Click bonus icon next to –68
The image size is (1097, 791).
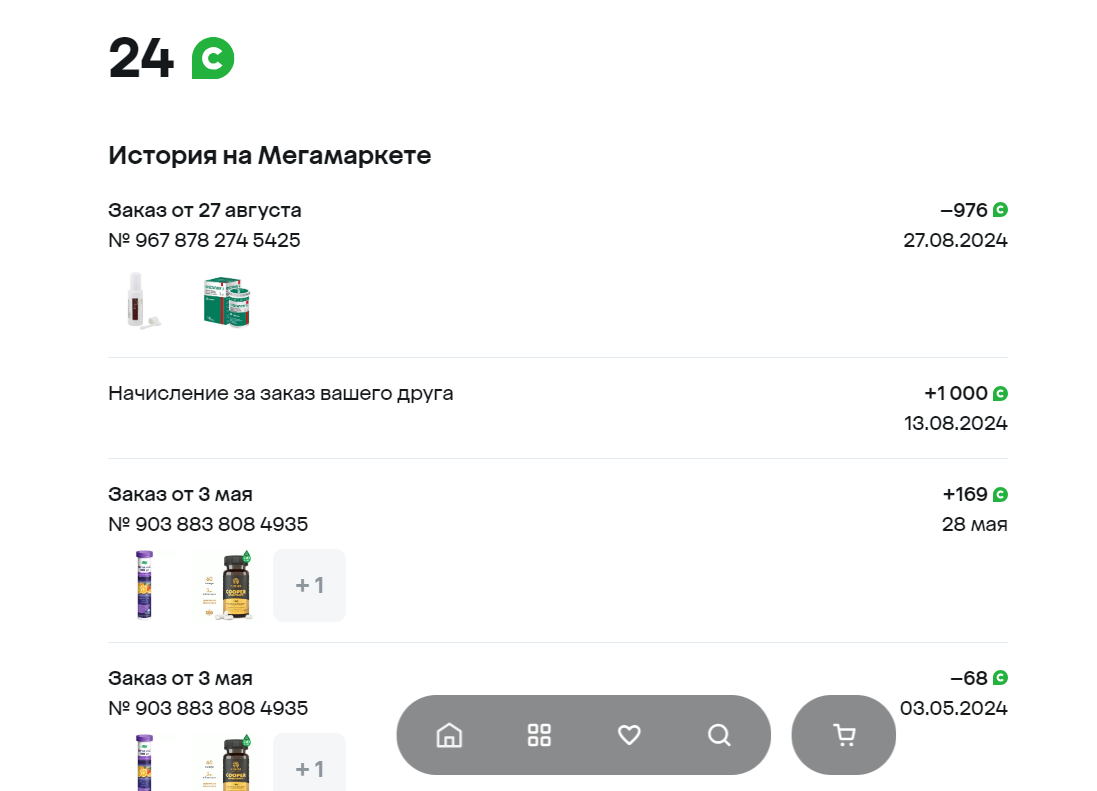click(1000, 678)
